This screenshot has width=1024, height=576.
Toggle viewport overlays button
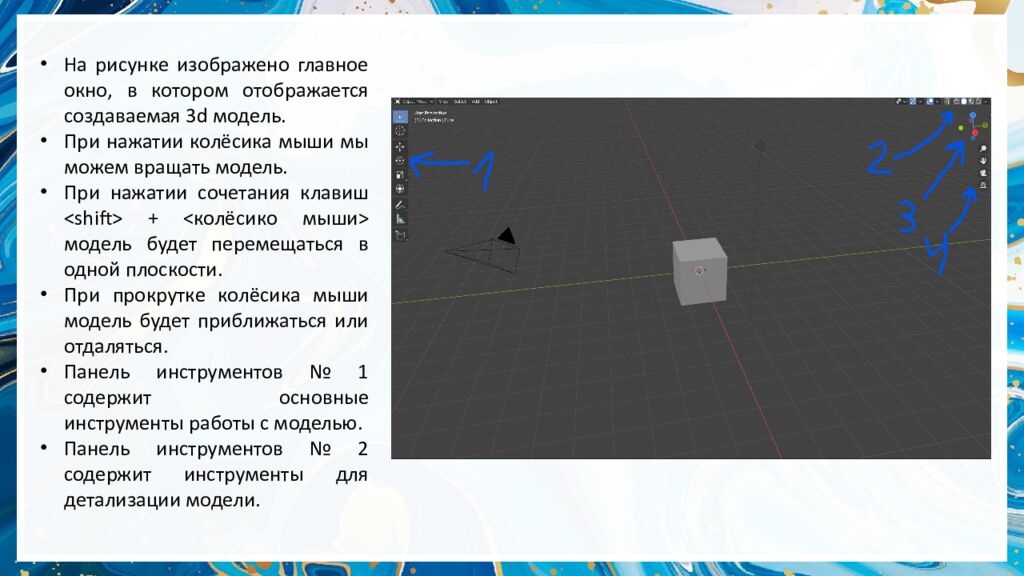[x=929, y=101]
